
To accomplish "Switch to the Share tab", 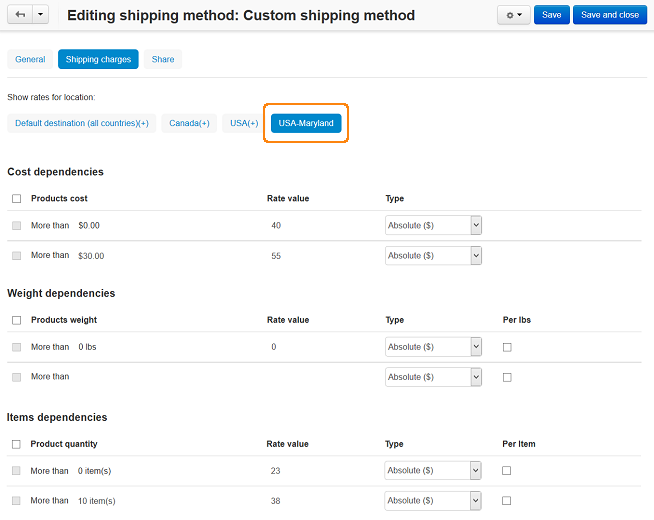I will (163, 59).
